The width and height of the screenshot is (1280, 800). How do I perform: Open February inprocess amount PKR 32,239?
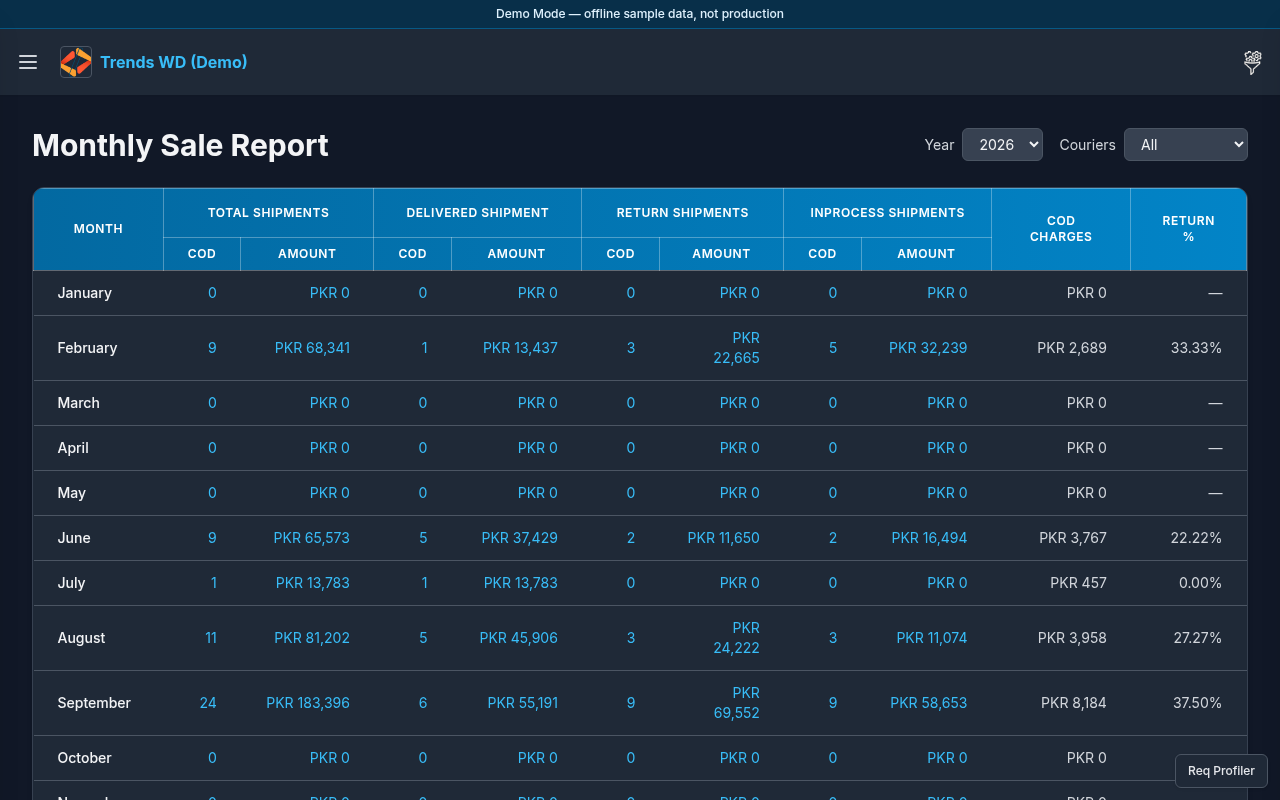click(928, 348)
